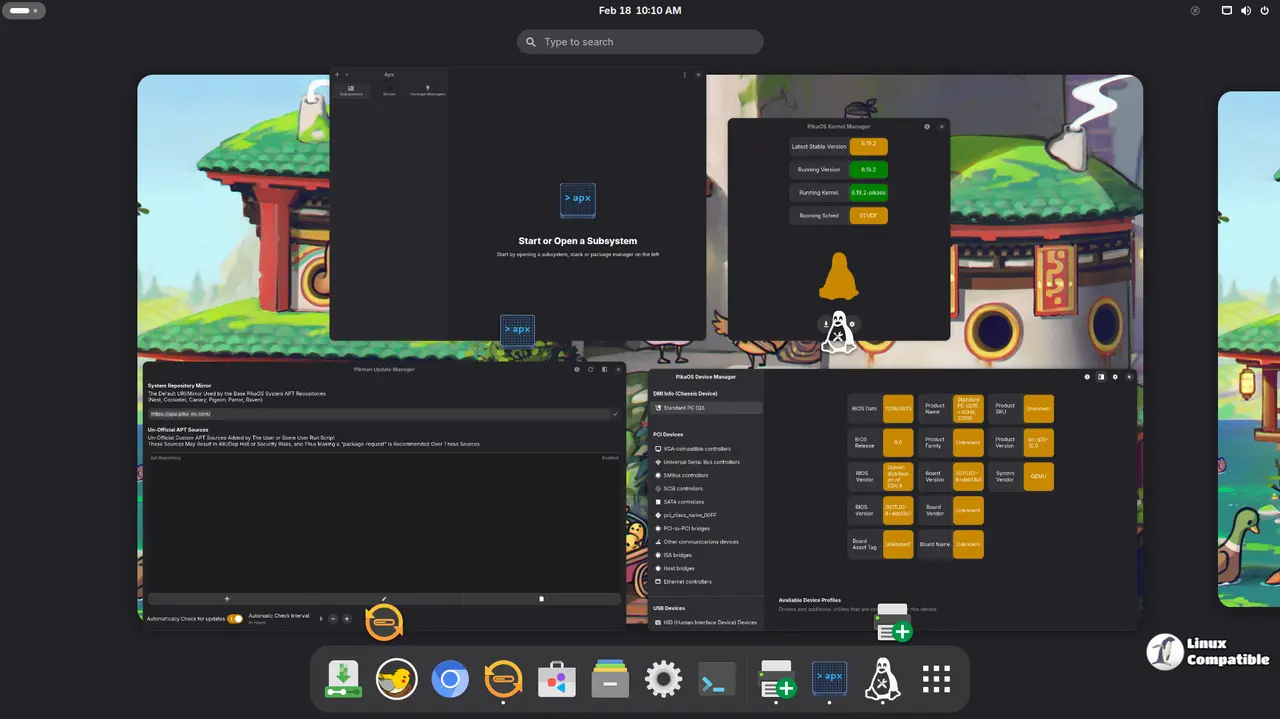1280x719 pixels.
Task: Open the software store dock icon
Action: [x=557, y=681]
